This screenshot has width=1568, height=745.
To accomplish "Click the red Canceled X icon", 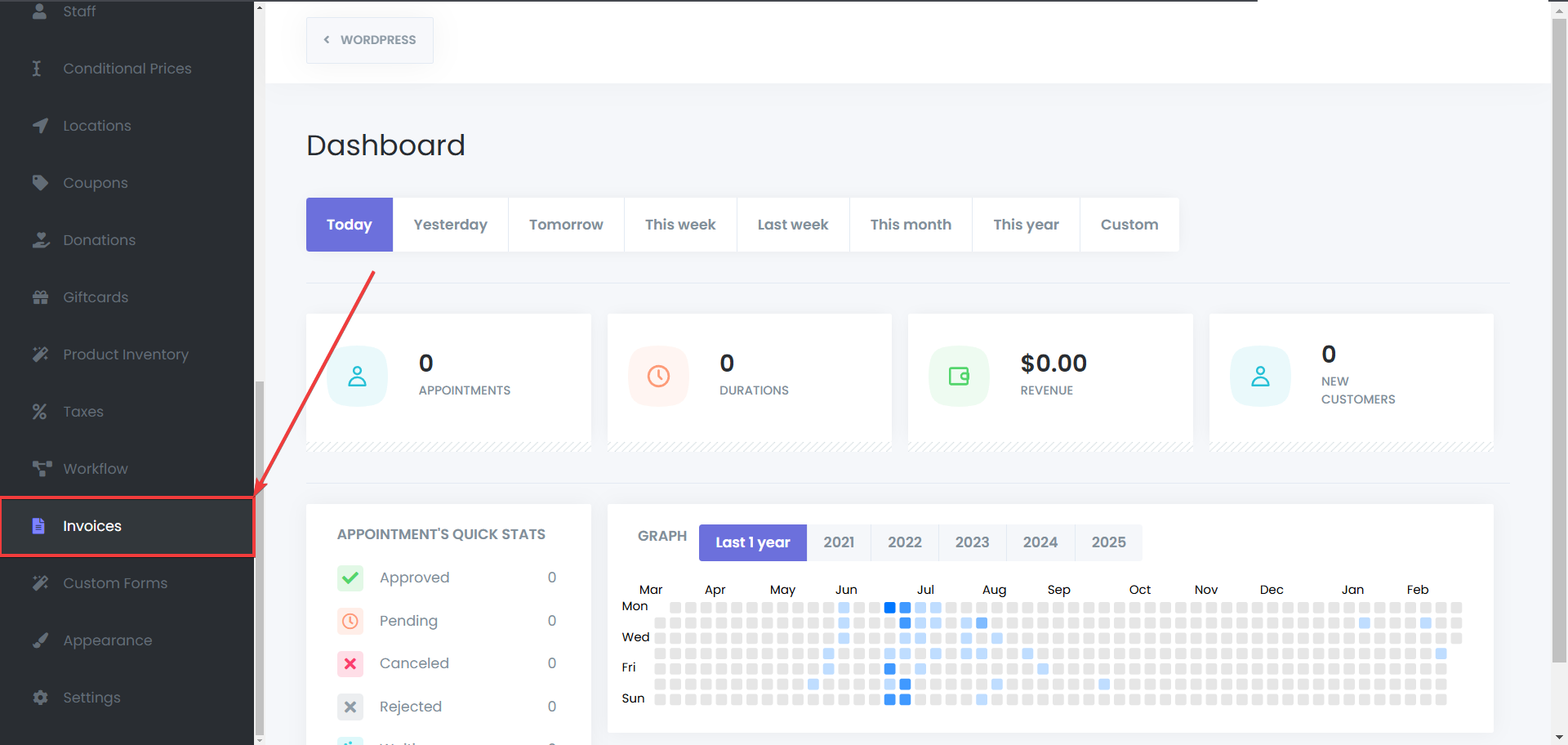I will (x=350, y=664).
